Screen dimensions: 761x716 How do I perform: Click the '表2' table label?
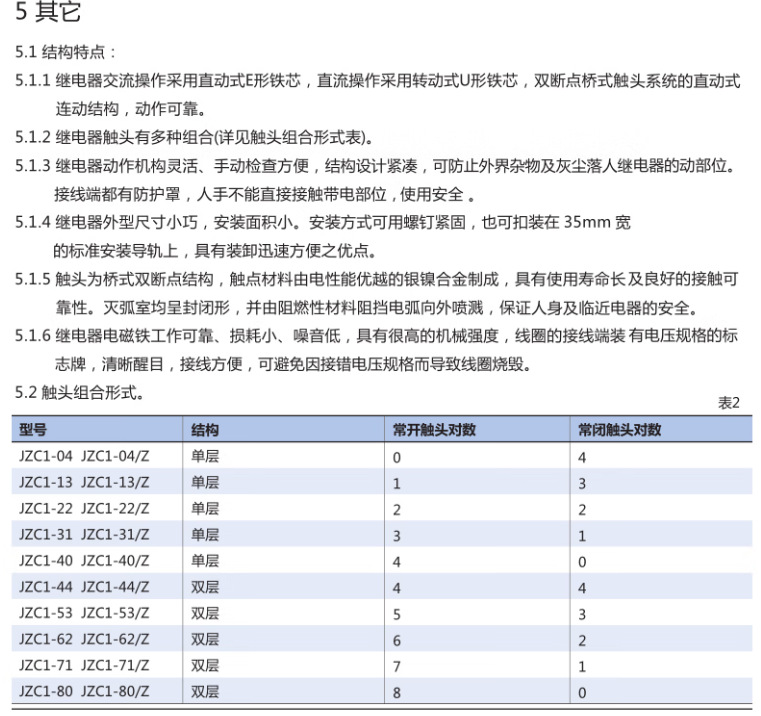[x=728, y=403]
